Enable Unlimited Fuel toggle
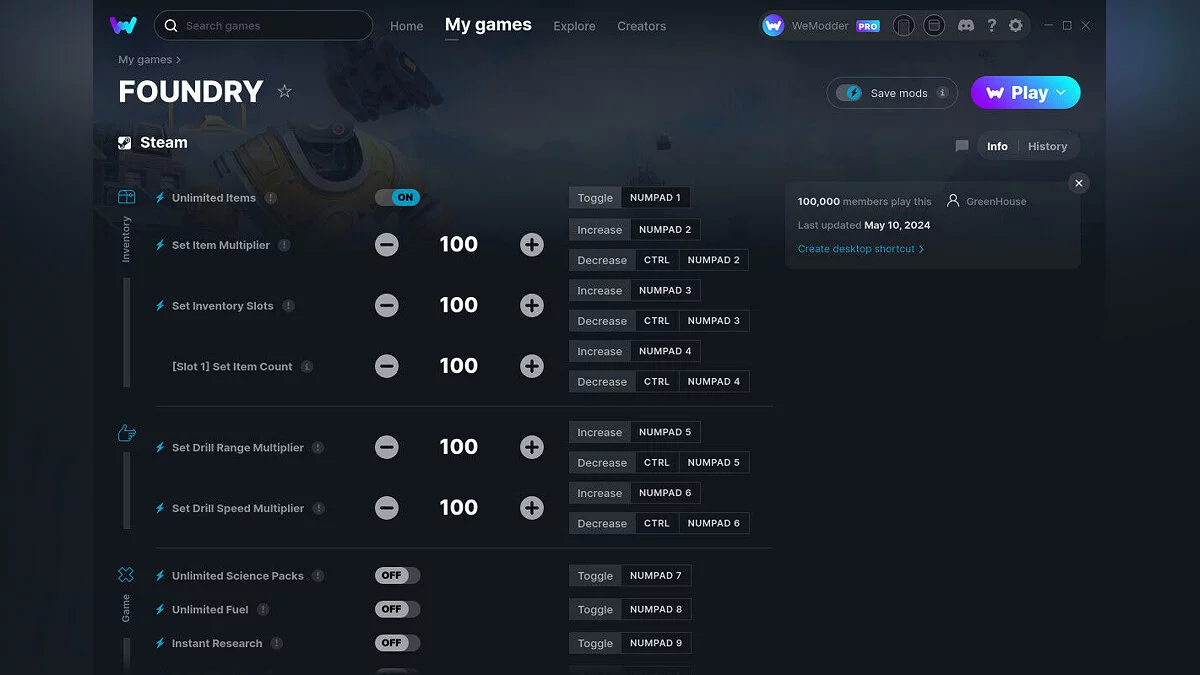 (398, 609)
